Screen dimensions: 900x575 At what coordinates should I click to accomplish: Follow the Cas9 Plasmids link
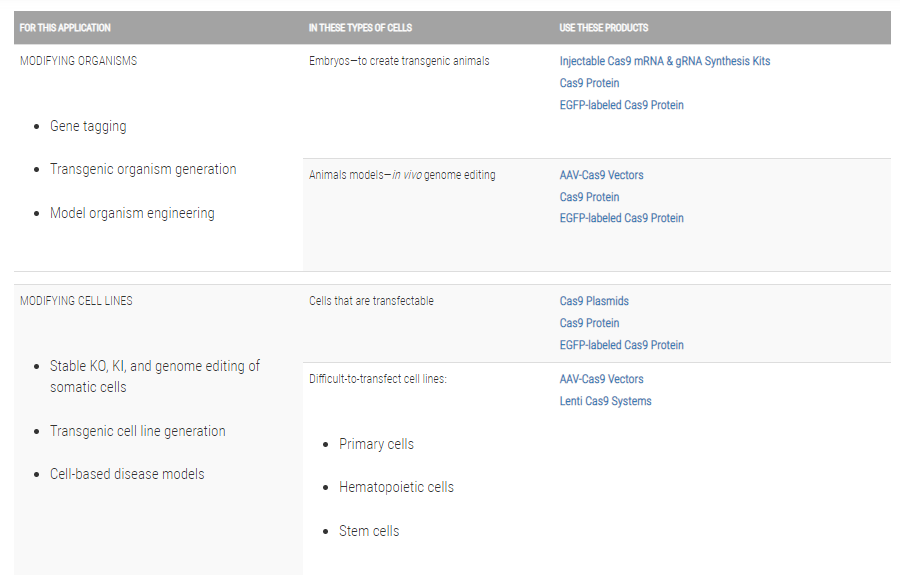(x=594, y=301)
